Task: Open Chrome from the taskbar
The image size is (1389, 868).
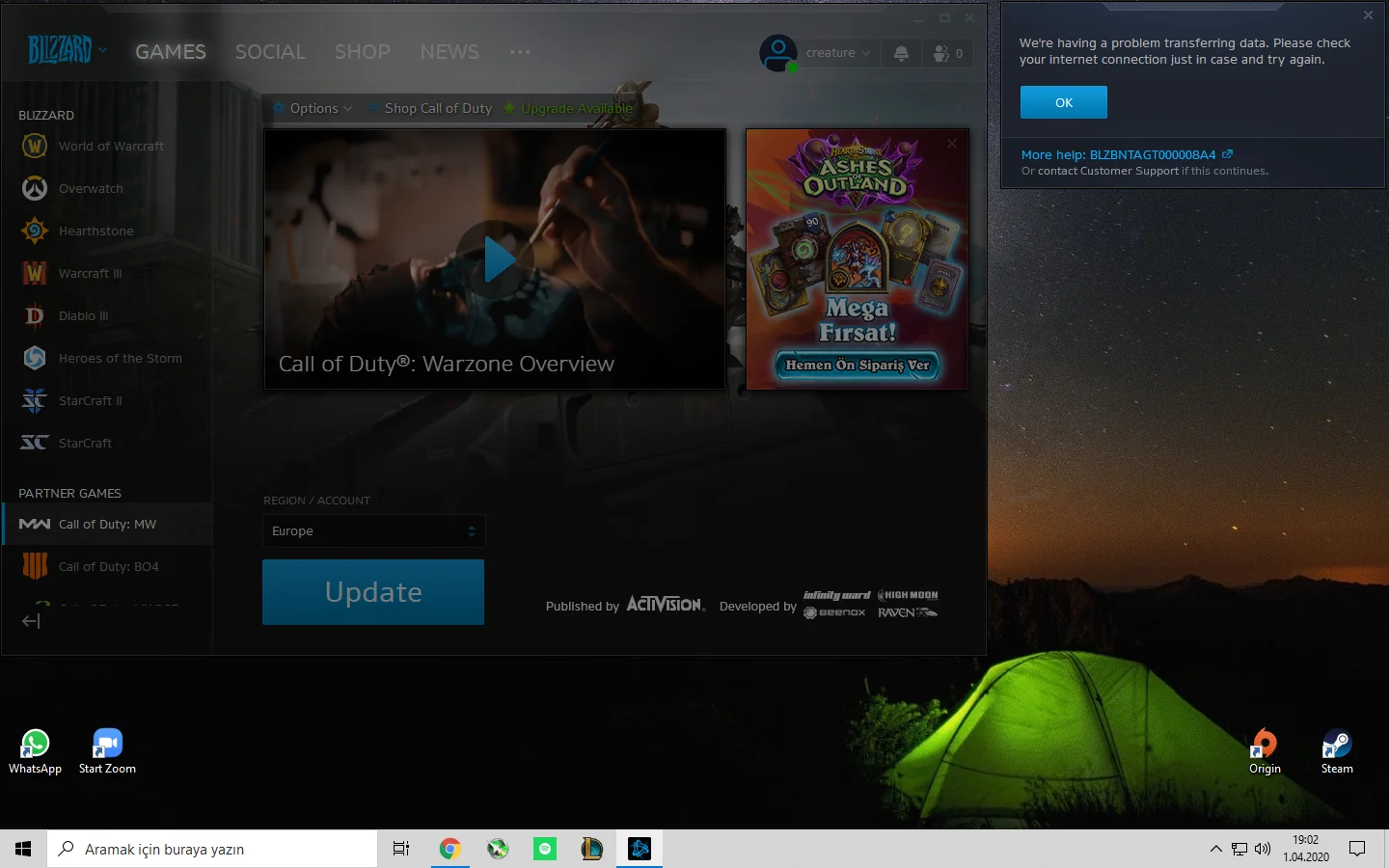Action: pyautogui.click(x=449, y=849)
